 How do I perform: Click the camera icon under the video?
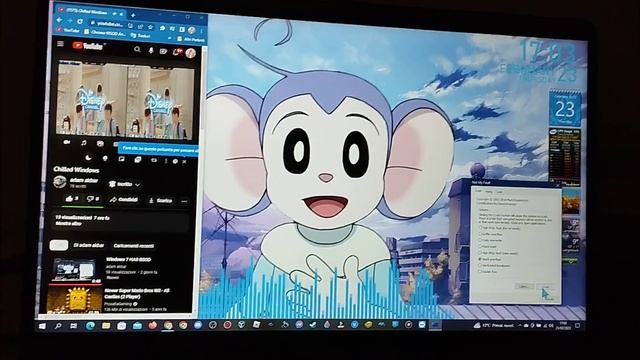tap(67, 142)
